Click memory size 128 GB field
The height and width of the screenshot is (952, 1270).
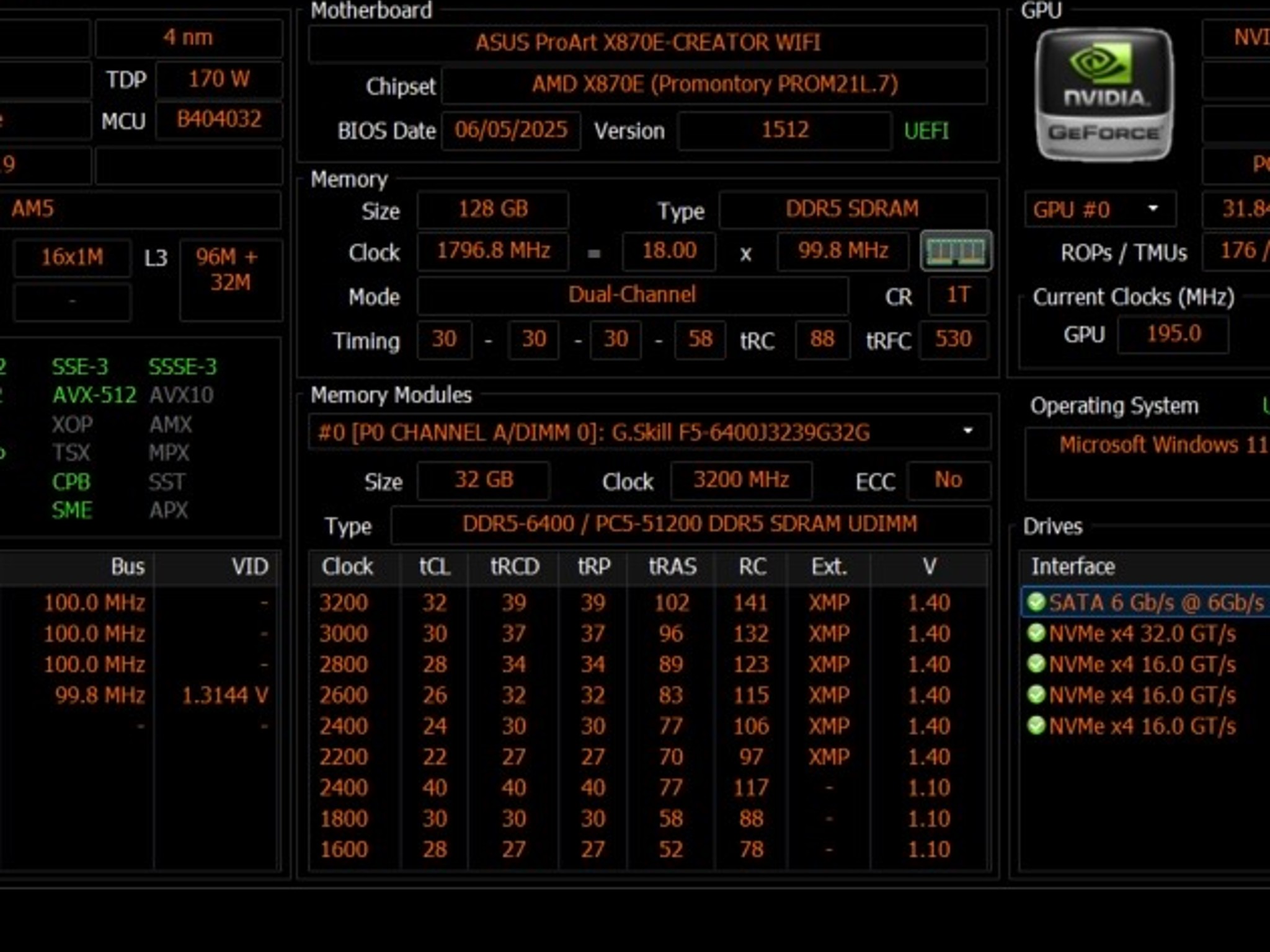(x=493, y=209)
